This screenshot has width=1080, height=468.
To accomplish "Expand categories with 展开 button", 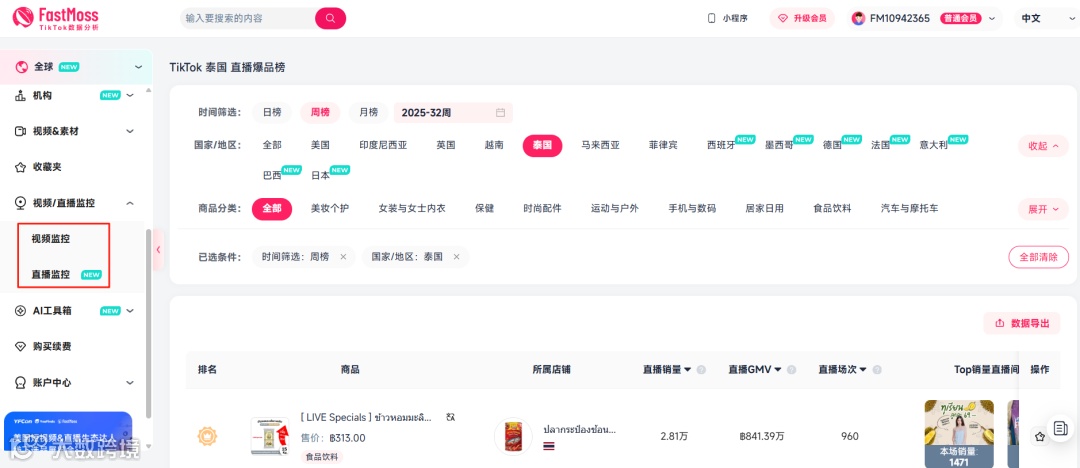I will coord(1043,209).
